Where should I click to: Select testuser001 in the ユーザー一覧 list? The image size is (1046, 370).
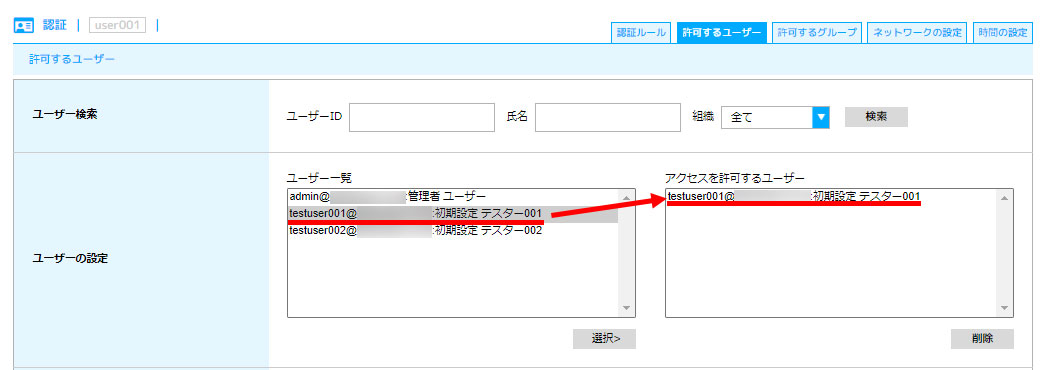[x=453, y=214]
